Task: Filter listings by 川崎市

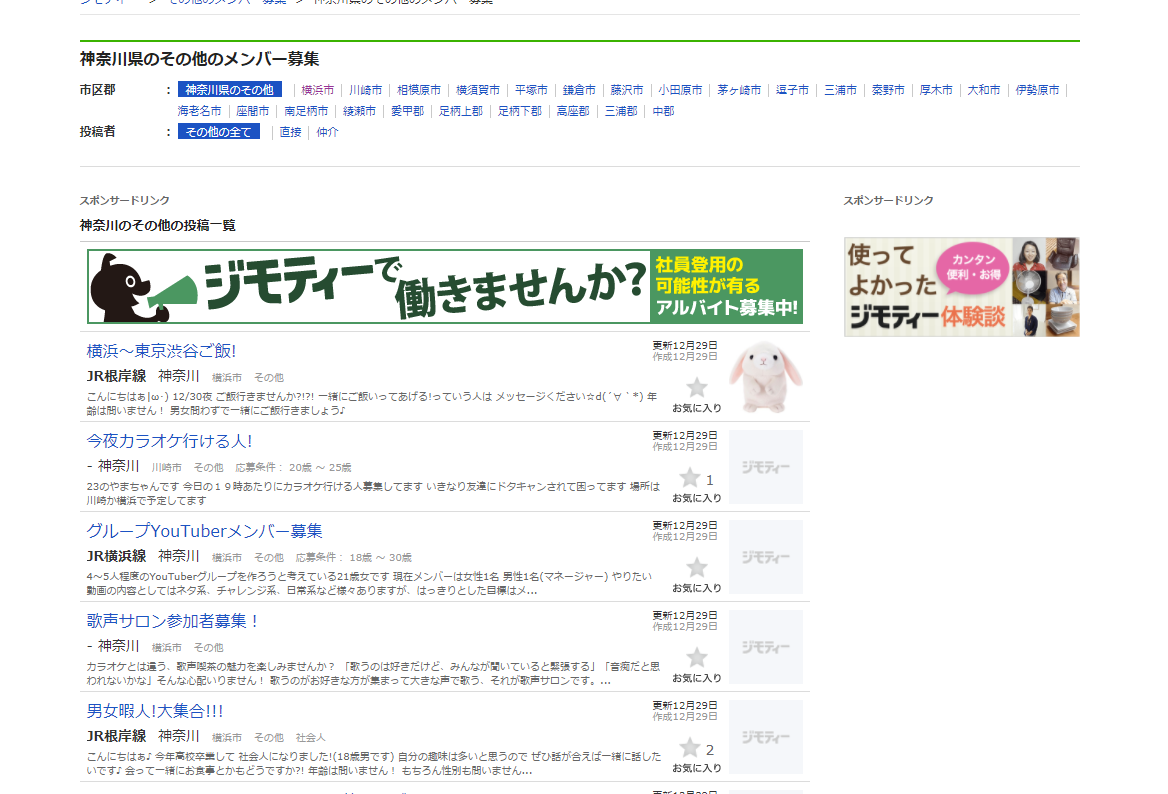Action: (365, 90)
